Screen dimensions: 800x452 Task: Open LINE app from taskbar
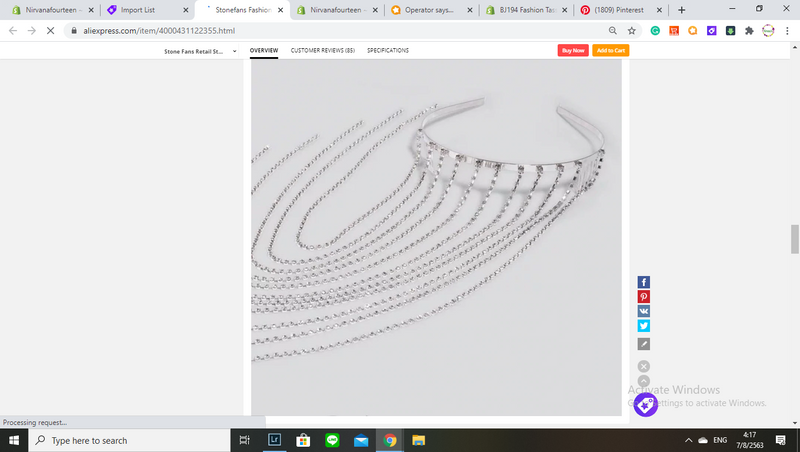click(332, 440)
